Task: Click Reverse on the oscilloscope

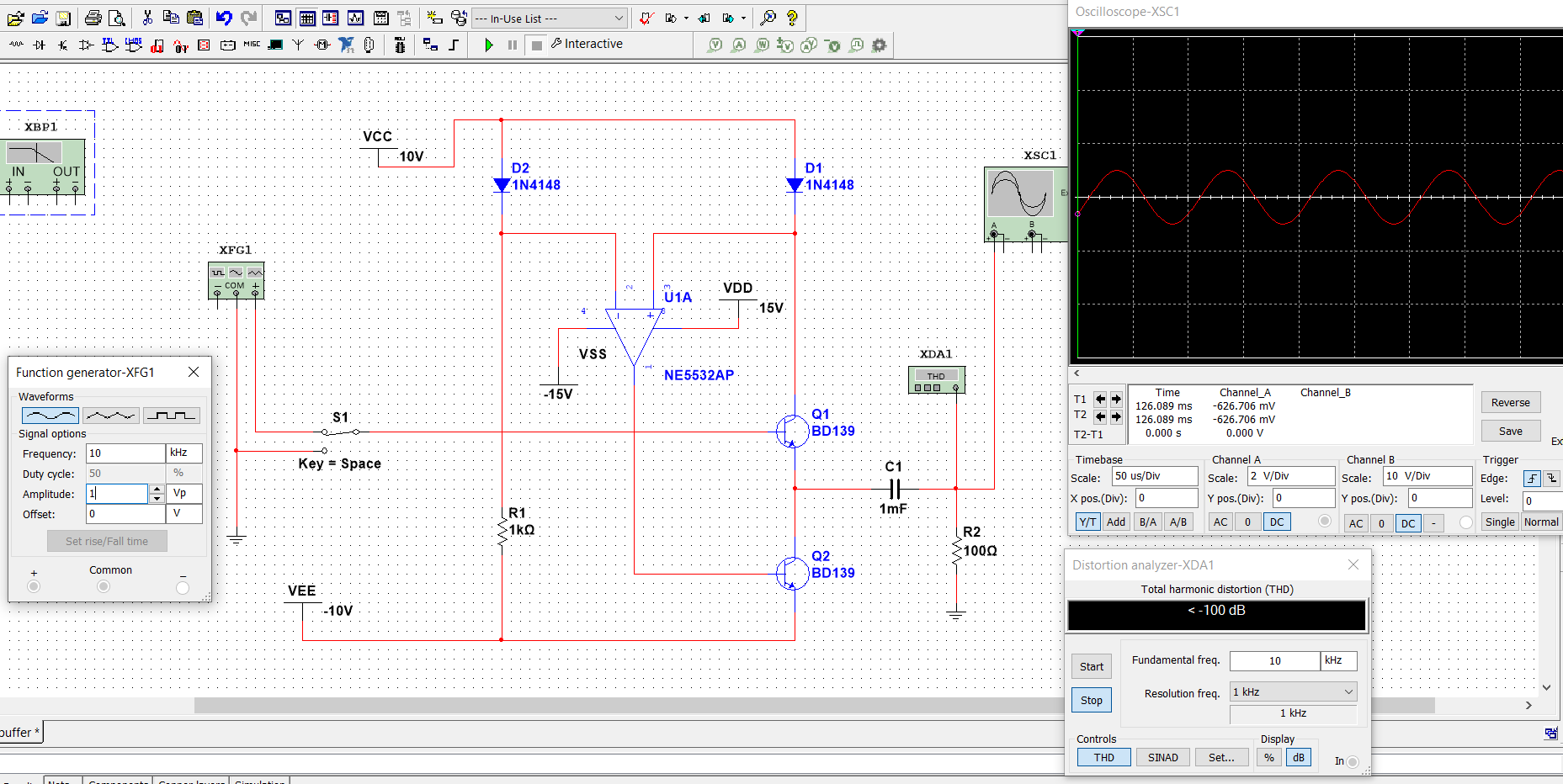Action: [x=1511, y=402]
